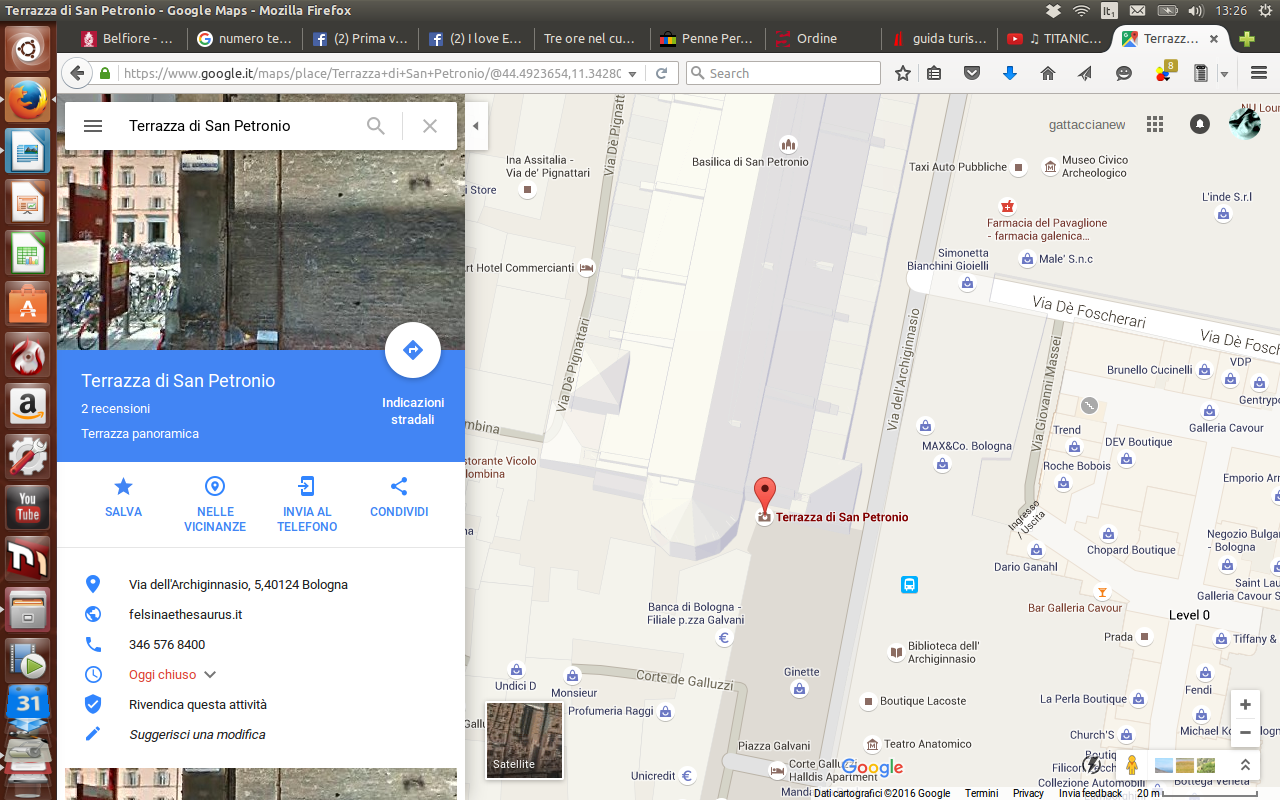Open the felsinaethesaurus.it website link
Viewport: 1280px width, 800px height.
pyautogui.click(x=186, y=615)
